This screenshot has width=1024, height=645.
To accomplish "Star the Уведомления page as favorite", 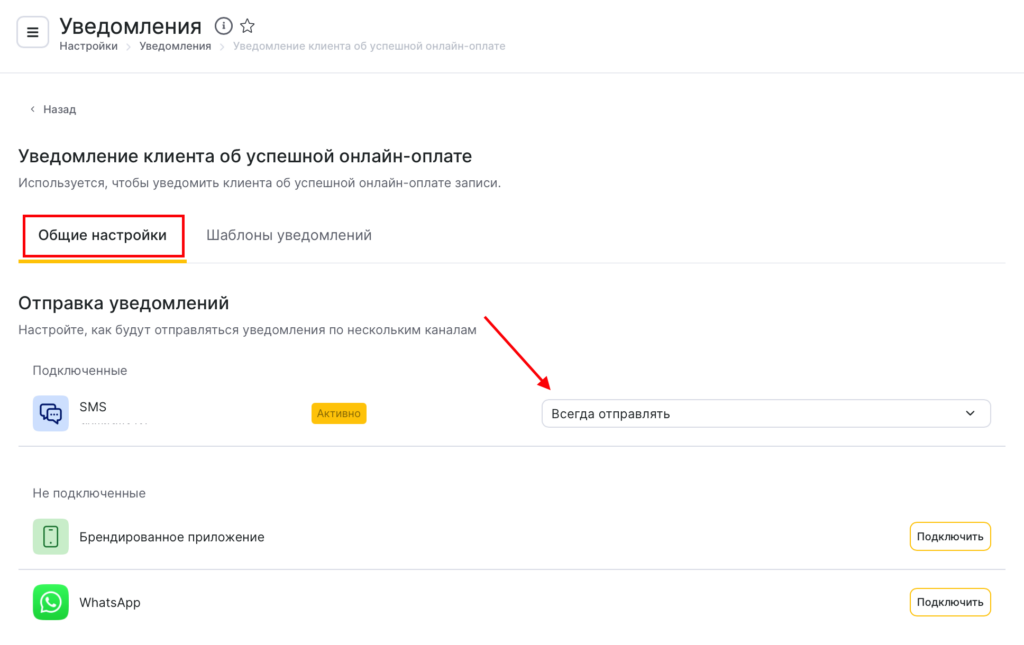I will point(248,26).
